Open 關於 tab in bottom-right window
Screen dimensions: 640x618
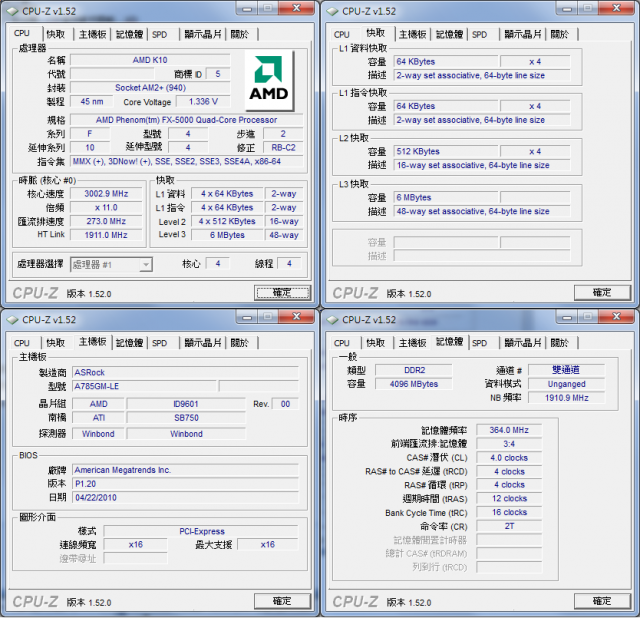tap(560, 343)
